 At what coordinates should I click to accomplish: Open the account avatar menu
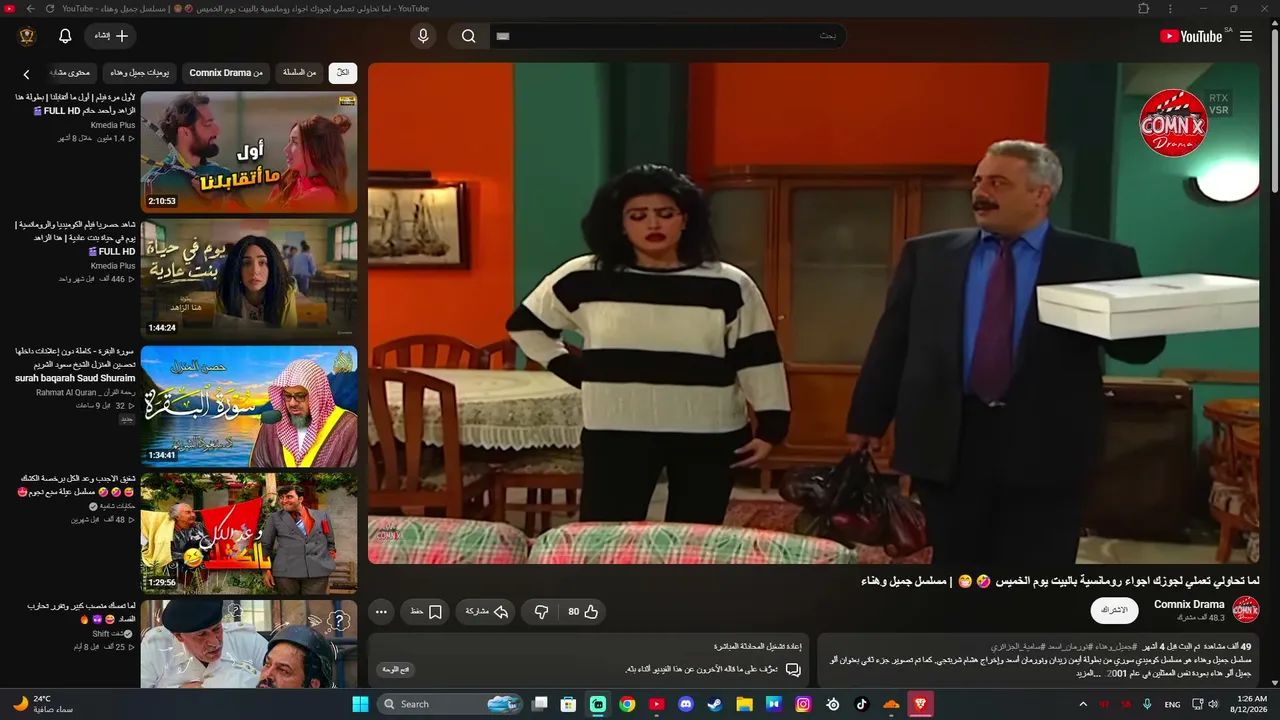click(x=27, y=36)
